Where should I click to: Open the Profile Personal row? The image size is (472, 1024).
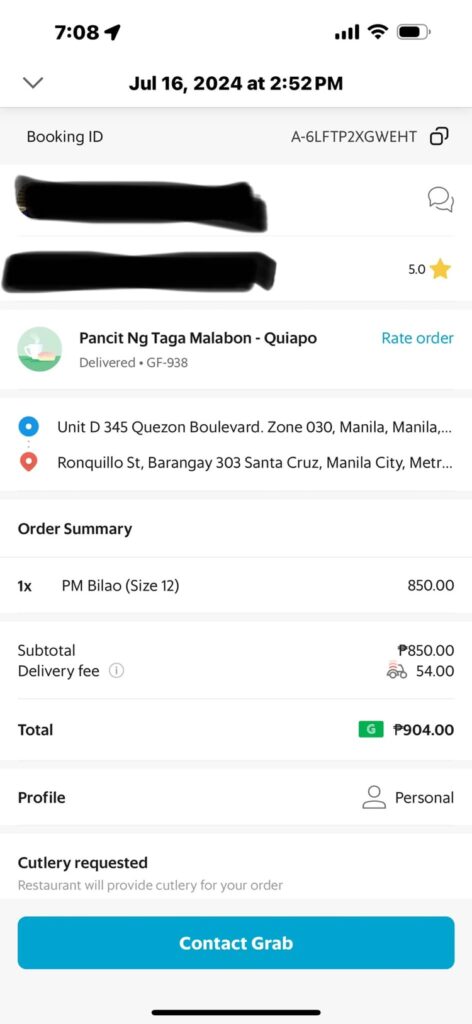(236, 797)
